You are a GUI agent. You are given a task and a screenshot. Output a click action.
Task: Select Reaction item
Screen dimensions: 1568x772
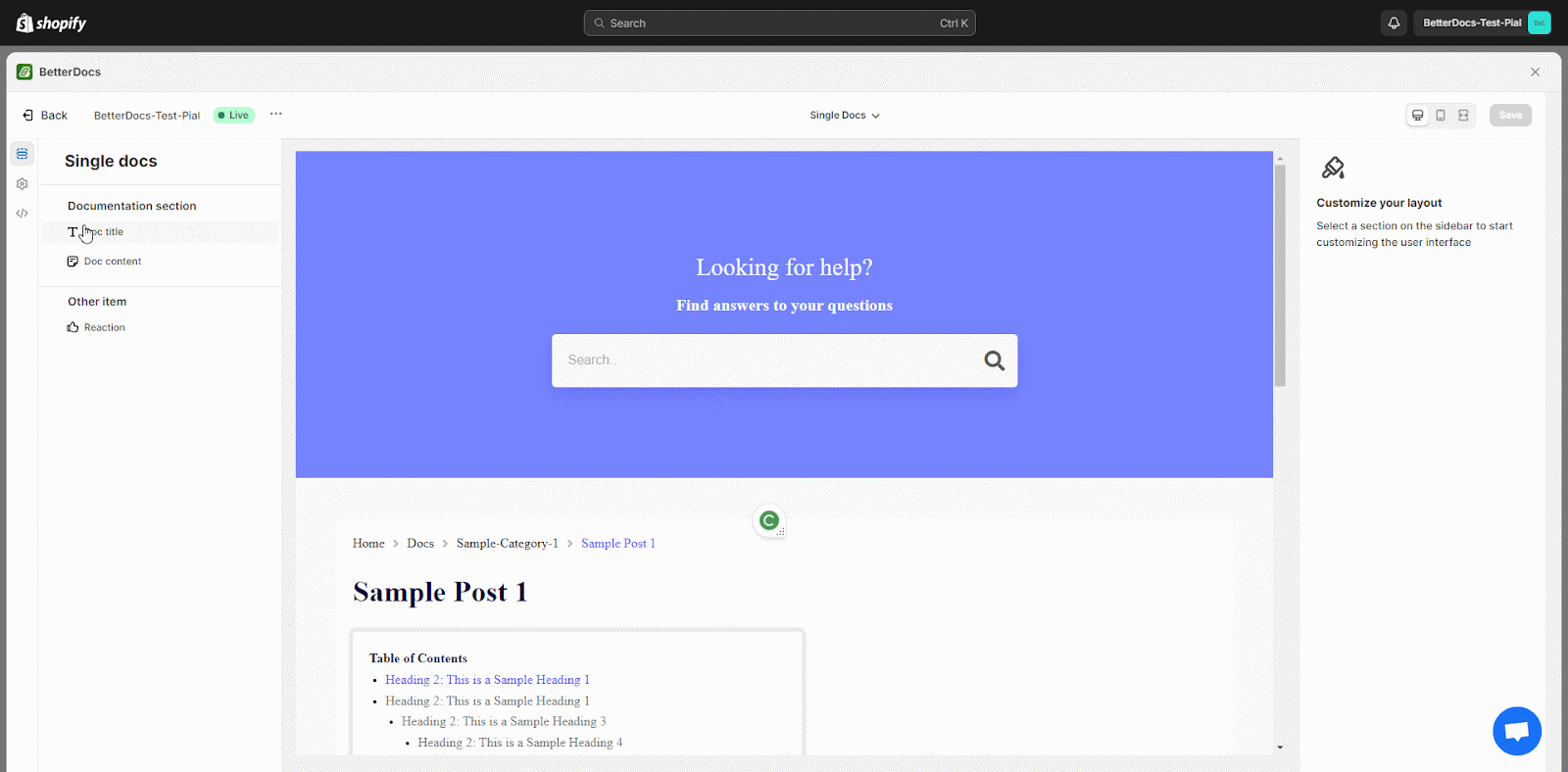[x=160, y=327]
